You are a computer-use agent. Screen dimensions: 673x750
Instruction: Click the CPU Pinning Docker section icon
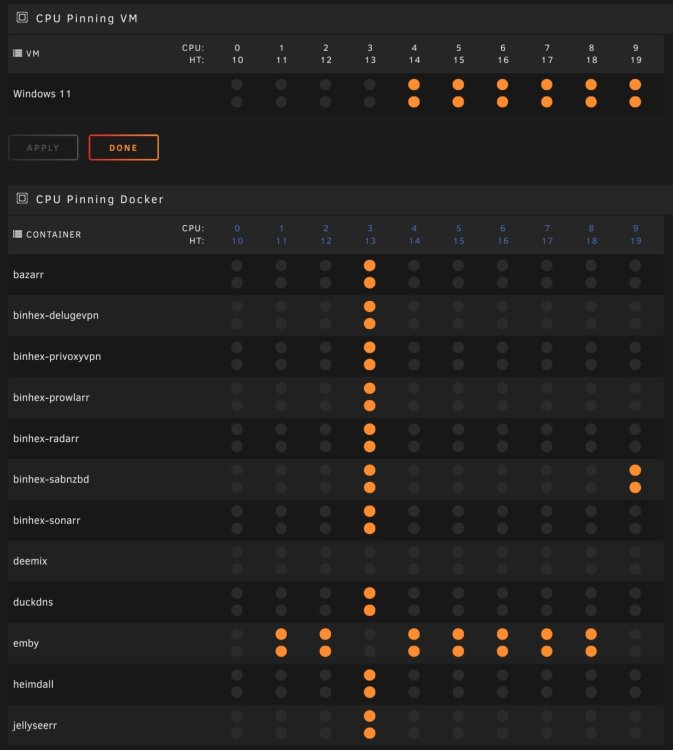click(22, 199)
